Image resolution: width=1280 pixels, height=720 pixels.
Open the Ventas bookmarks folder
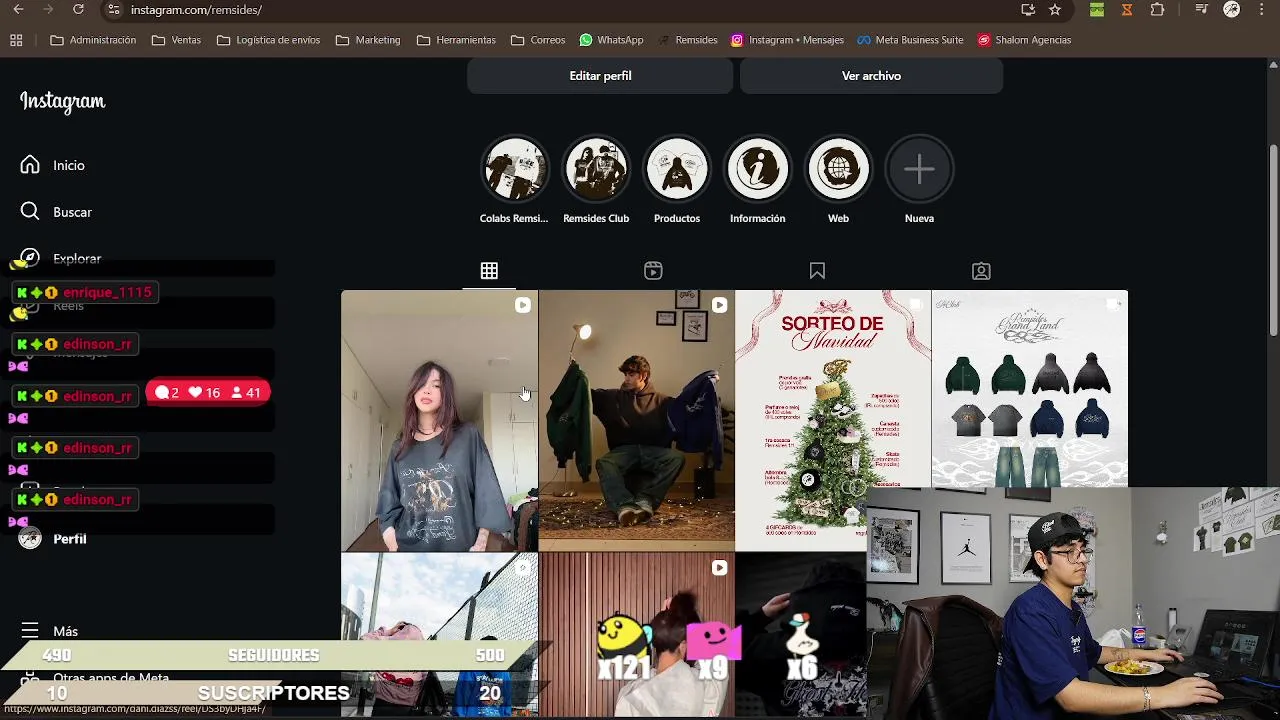(x=176, y=40)
